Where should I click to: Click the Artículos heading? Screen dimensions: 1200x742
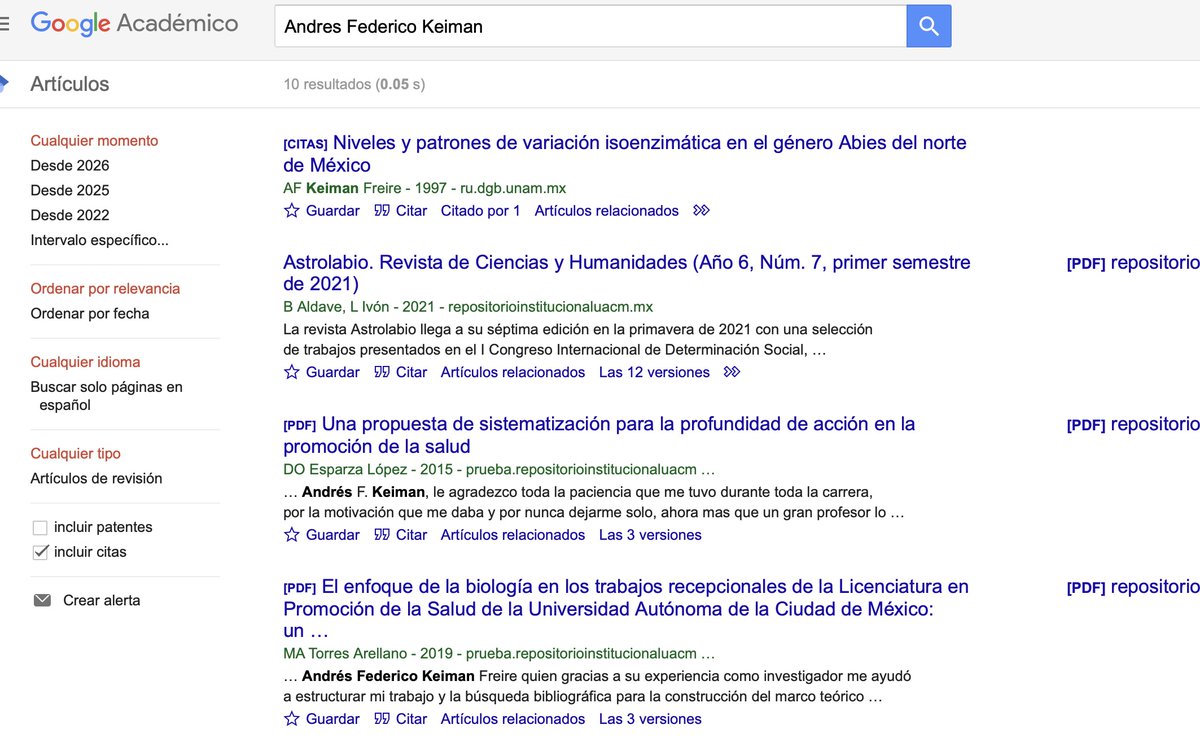tap(70, 84)
